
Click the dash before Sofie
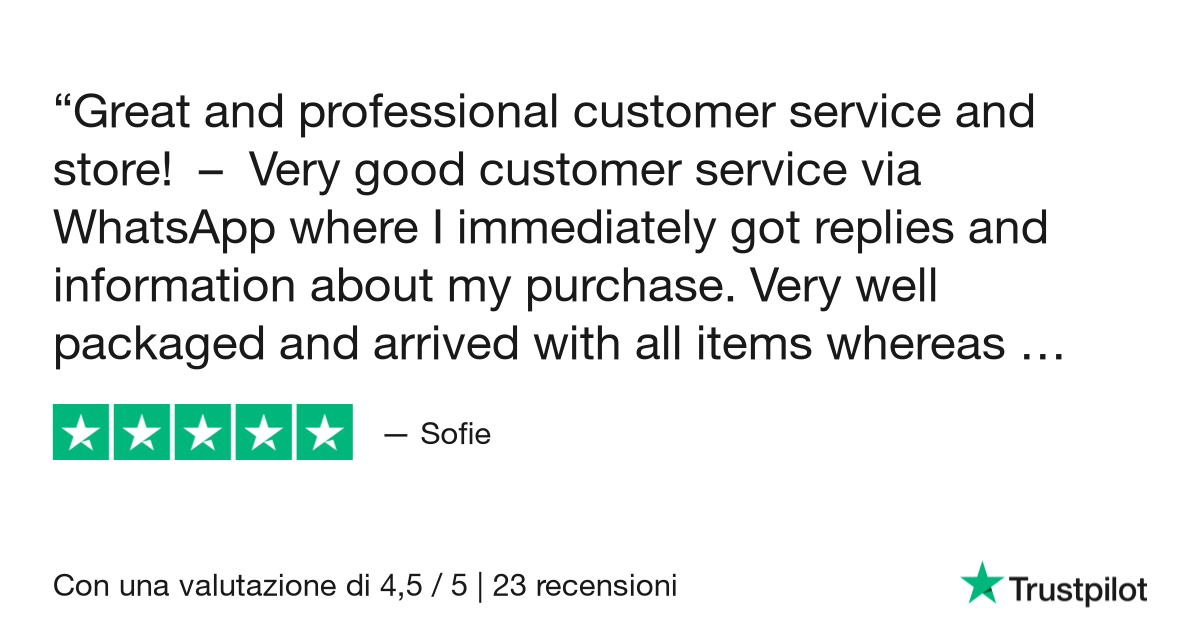tap(396, 436)
